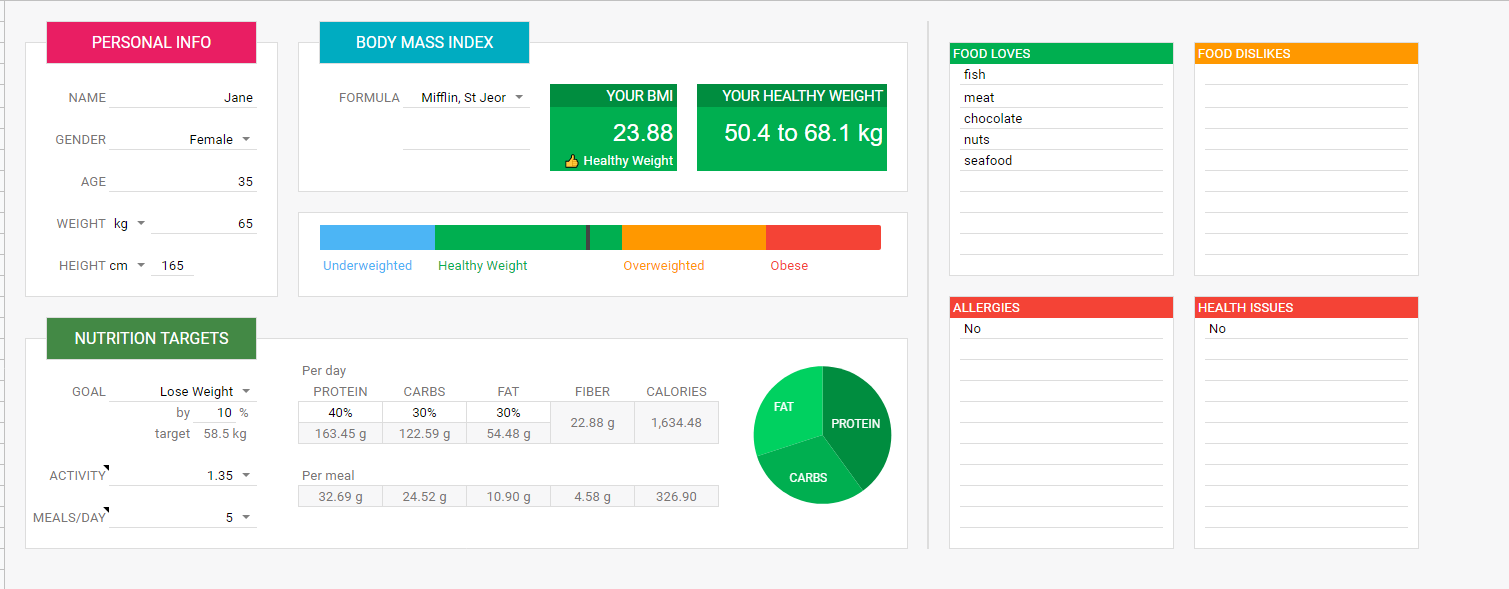Image resolution: width=1509 pixels, height=589 pixels.
Task: Click the Food Dislikes column header
Action: 1306,54
